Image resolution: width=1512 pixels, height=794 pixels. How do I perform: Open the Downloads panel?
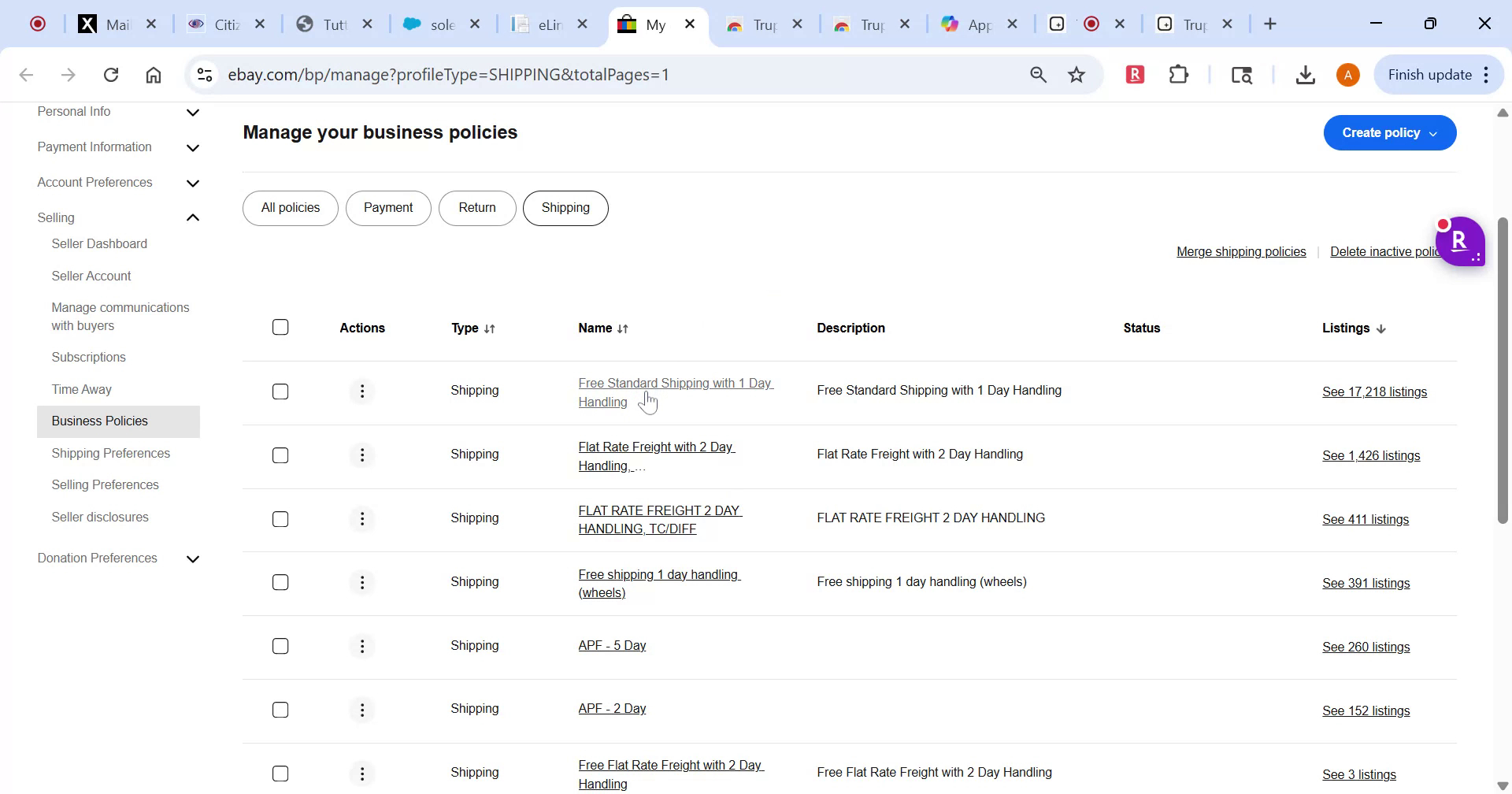coord(1305,74)
